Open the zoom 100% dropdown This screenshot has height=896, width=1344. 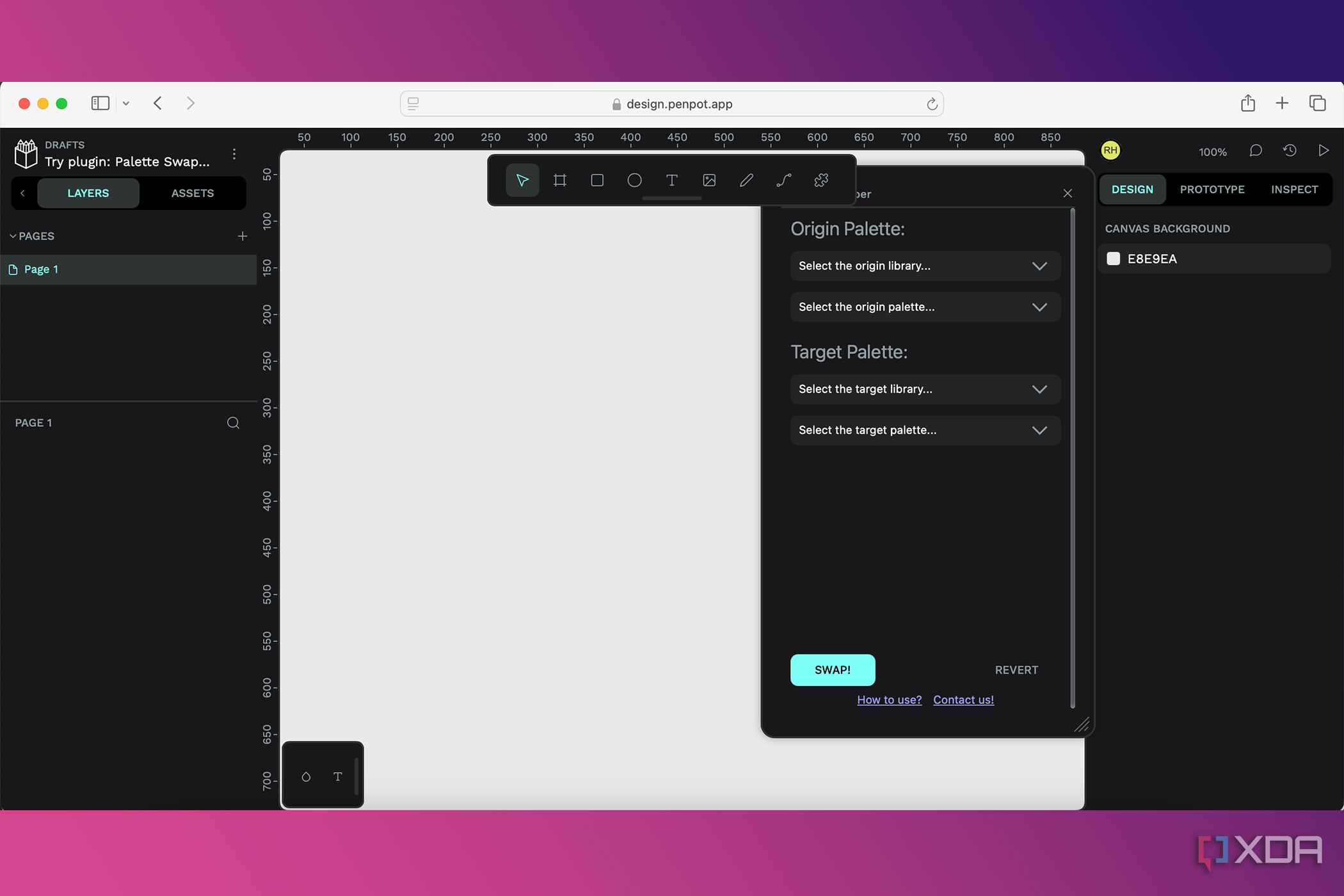pos(1213,152)
